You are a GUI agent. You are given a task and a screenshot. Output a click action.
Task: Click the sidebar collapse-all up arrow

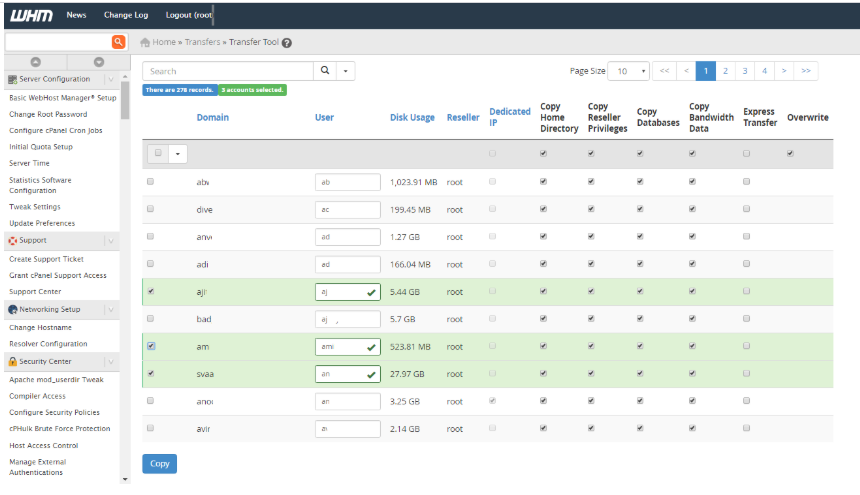[35, 62]
